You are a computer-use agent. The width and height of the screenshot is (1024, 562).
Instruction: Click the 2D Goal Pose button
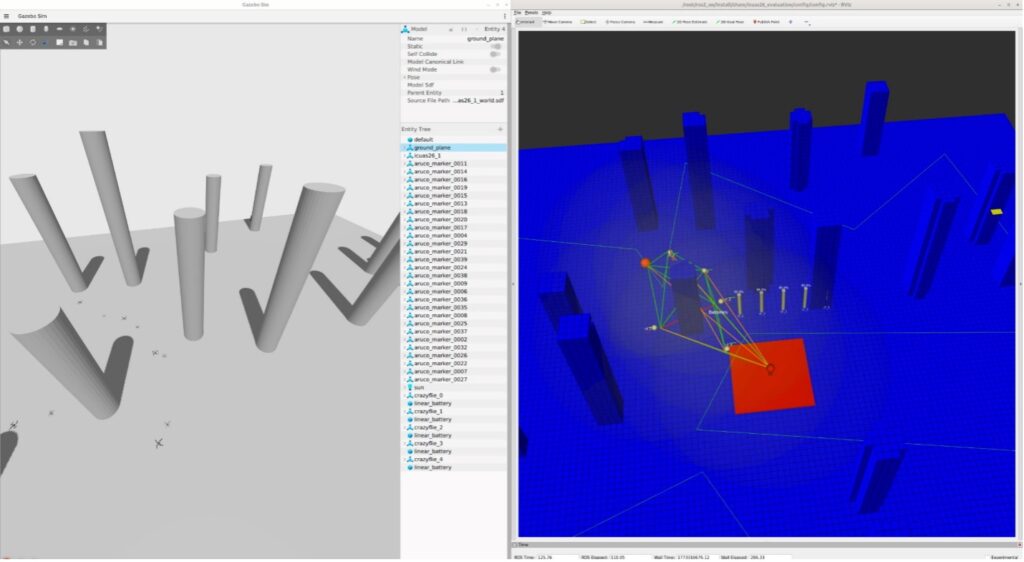[734, 21]
